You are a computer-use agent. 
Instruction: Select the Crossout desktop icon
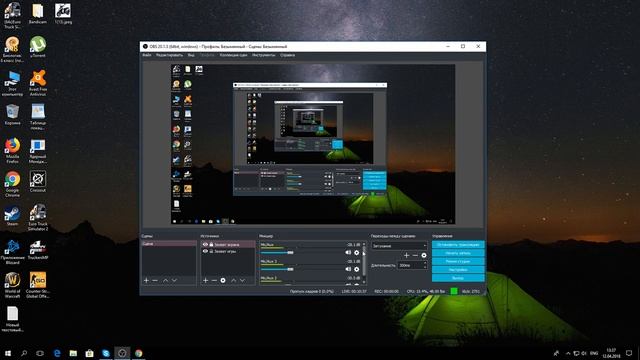point(38,182)
